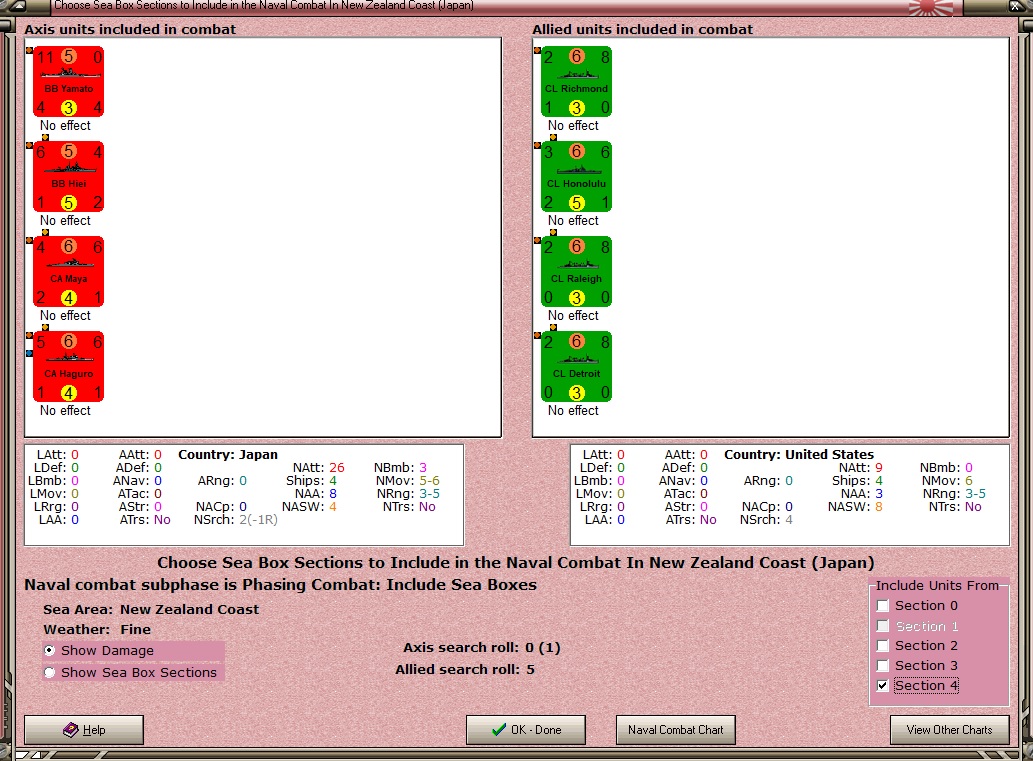The height and width of the screenshot is (761, 1033).
Task: Click 'No effect' text under CA Haguro
Action: point(65,410)
